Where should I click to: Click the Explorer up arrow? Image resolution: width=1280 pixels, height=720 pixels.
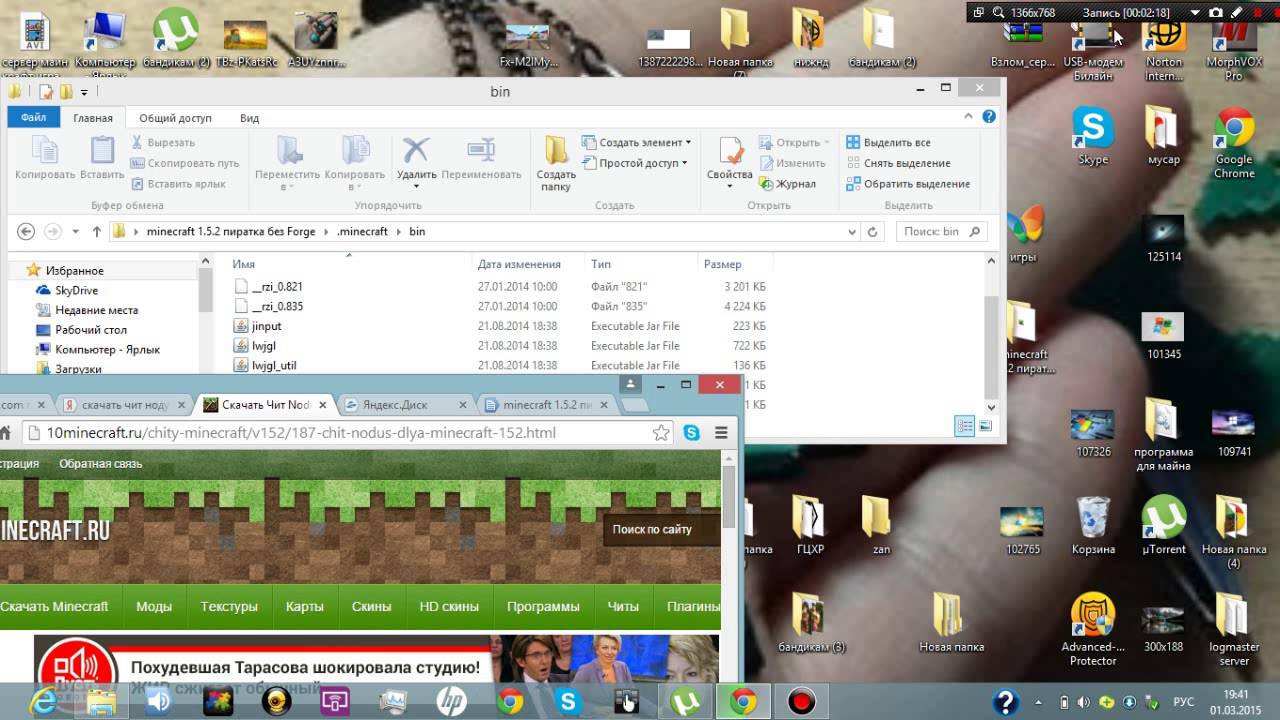97,231
